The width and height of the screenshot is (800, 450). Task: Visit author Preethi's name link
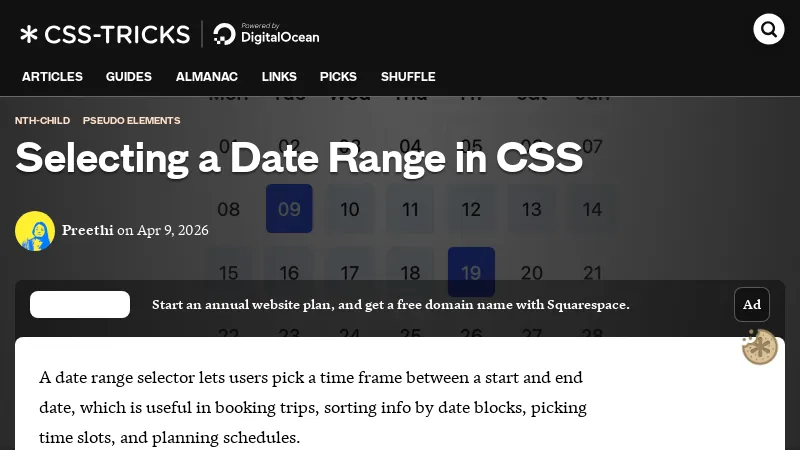coord(87,230)
